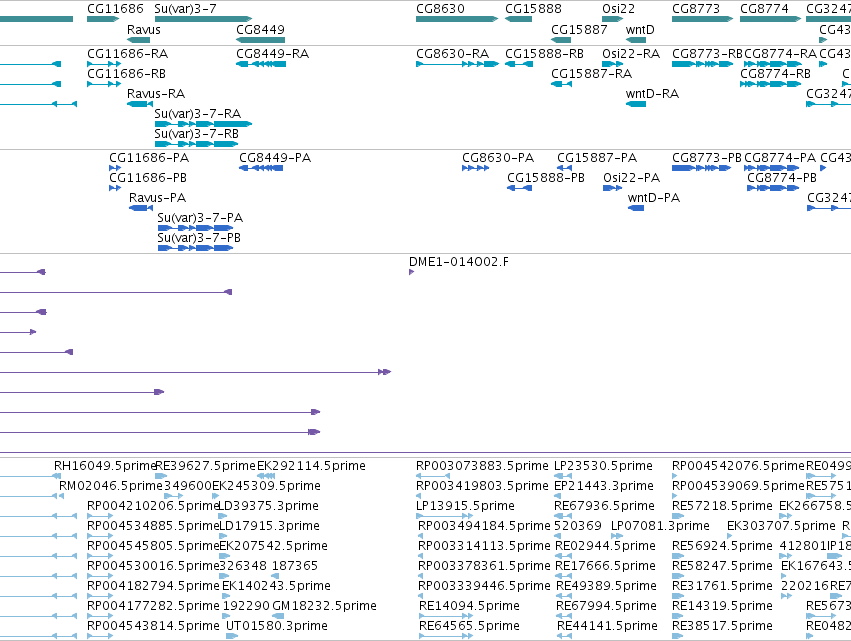Click the UT01580.3prime EST feature

(232, 636)
